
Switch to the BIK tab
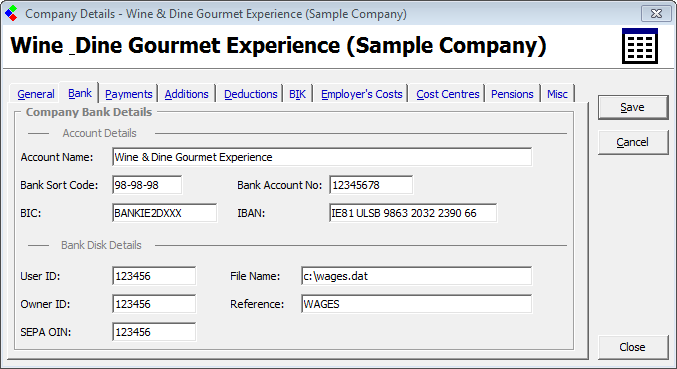[297, 94]
